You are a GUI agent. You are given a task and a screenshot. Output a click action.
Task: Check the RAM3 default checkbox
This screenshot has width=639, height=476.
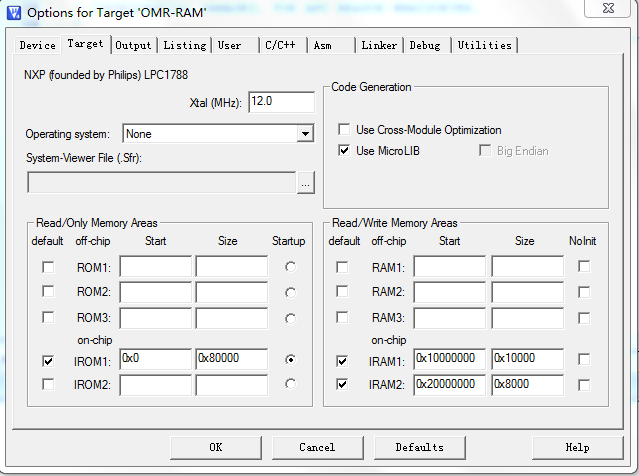coord(342,317)
